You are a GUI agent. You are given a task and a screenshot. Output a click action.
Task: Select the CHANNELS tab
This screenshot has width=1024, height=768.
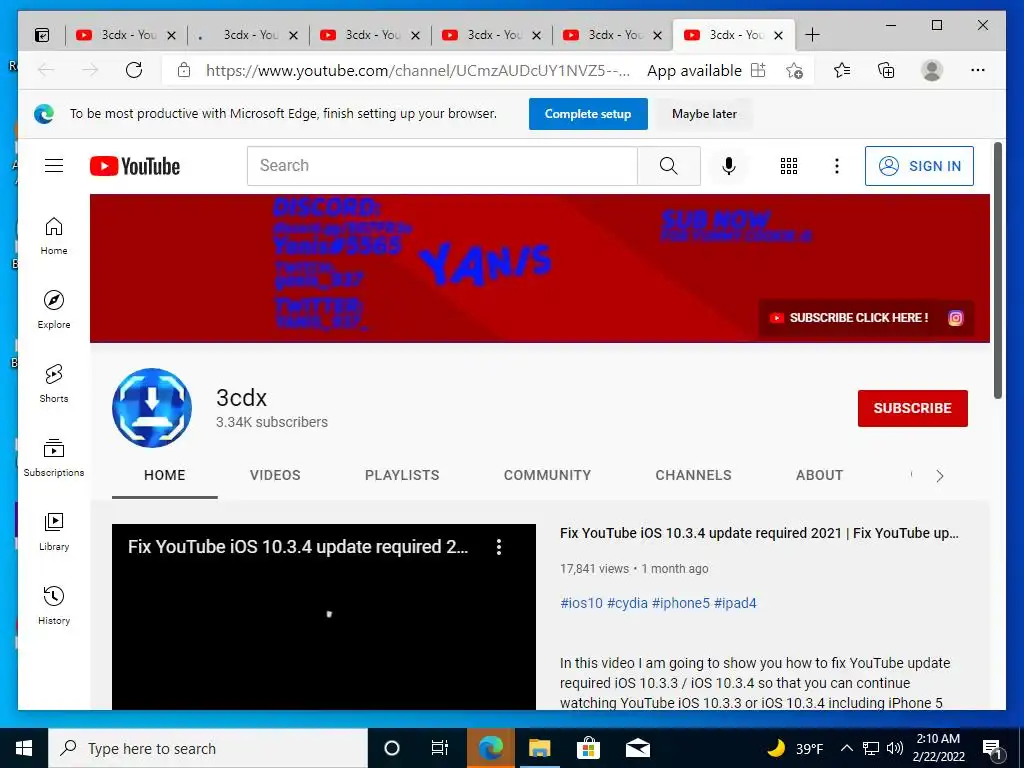click(x=694, y=475)
